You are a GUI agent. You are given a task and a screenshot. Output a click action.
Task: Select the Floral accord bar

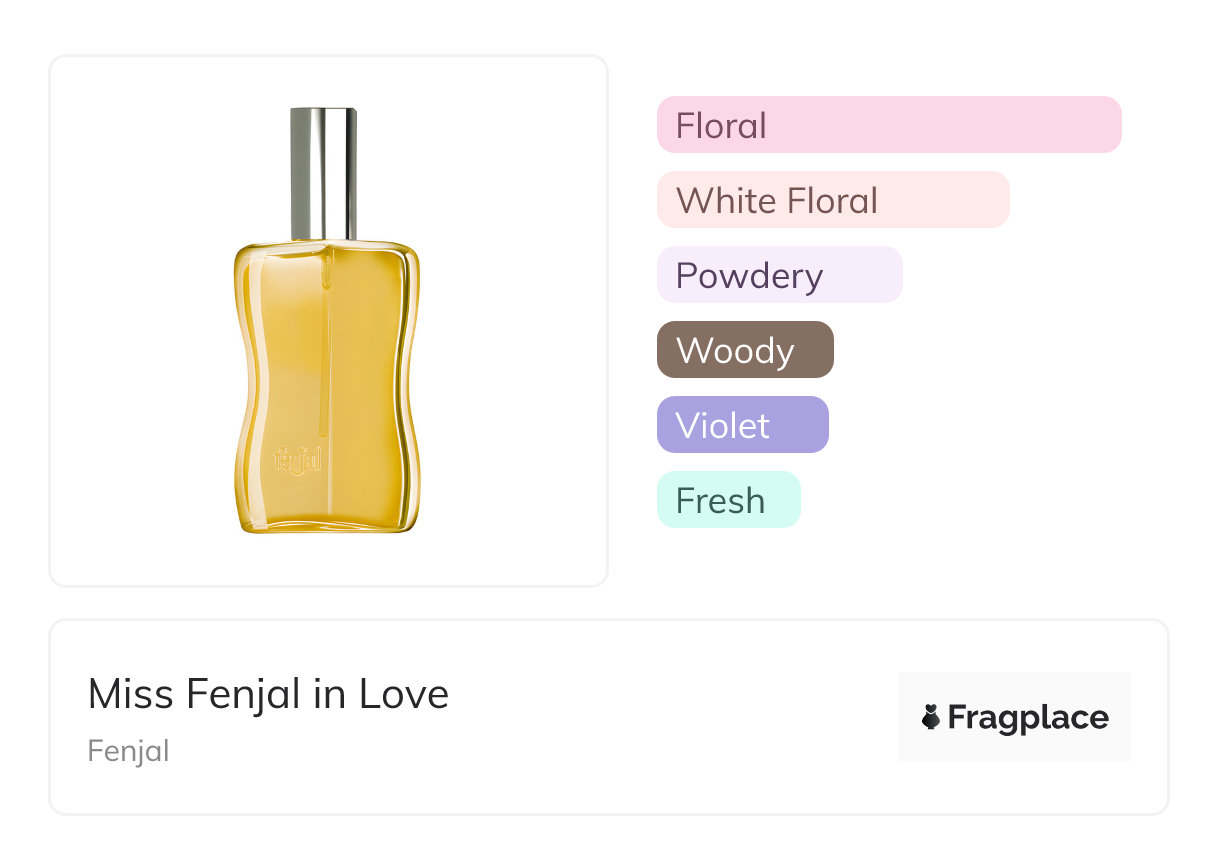click(888, 125)
